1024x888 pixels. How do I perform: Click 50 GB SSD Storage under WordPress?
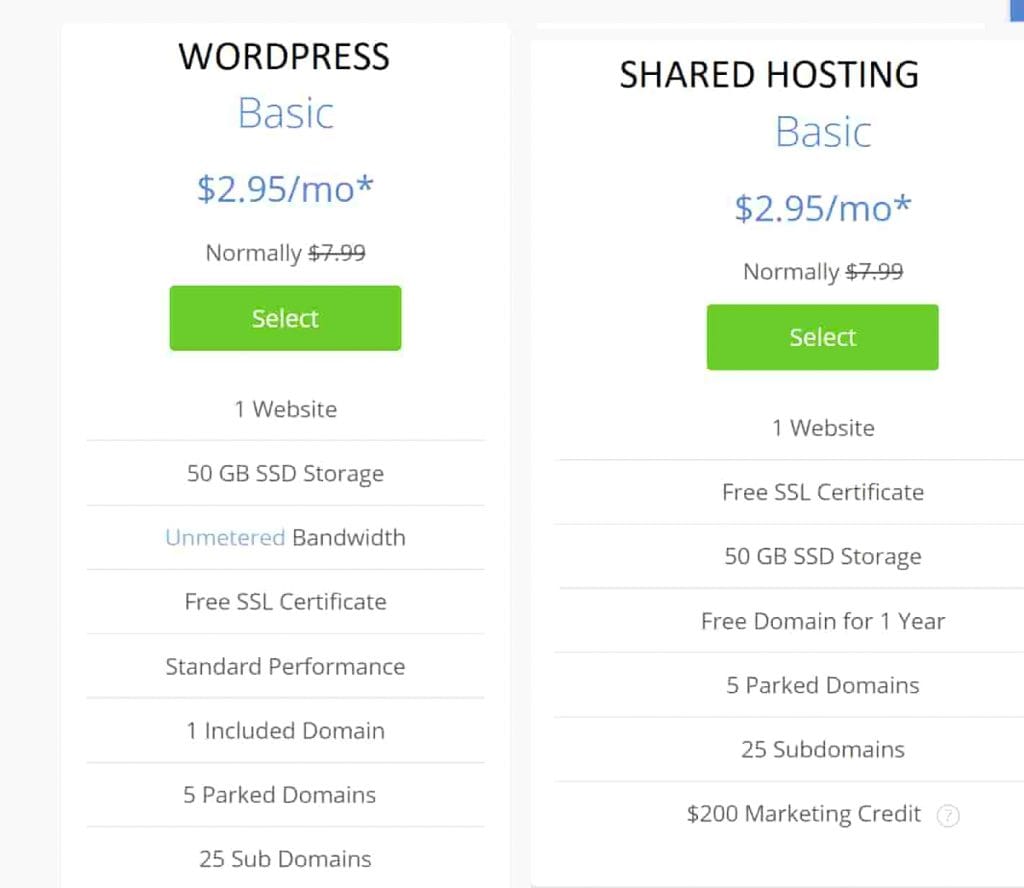pyautogui.click(x=285, y=473)
